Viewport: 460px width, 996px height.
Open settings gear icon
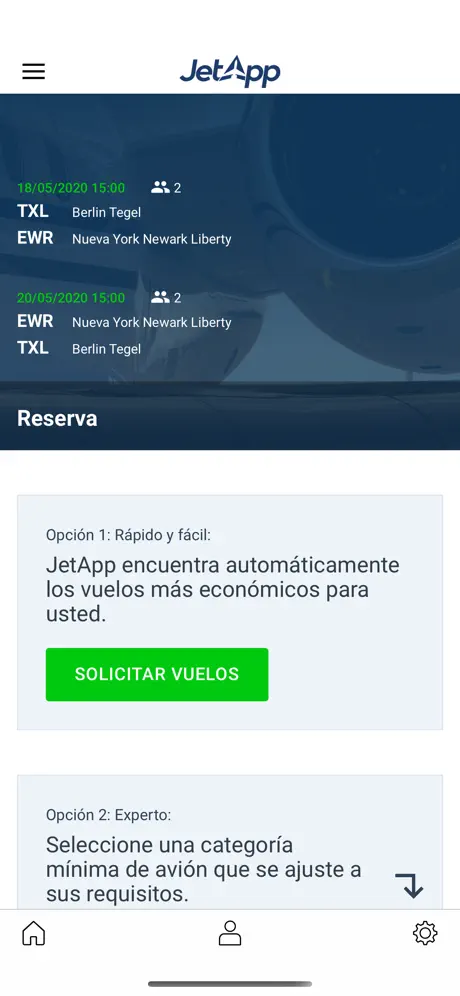tap(425, 933)
